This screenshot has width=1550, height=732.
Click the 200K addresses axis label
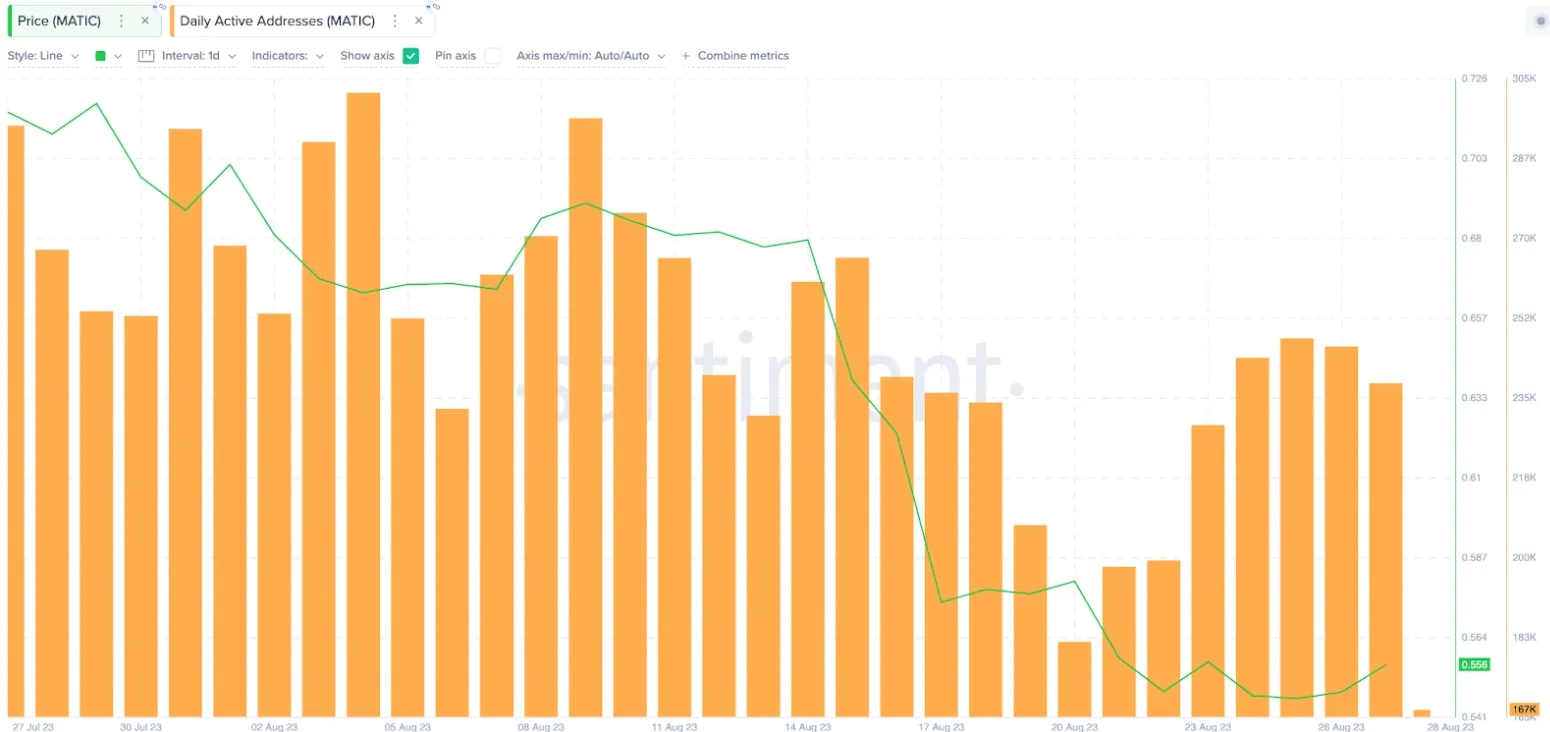[x=1524, y=558]
